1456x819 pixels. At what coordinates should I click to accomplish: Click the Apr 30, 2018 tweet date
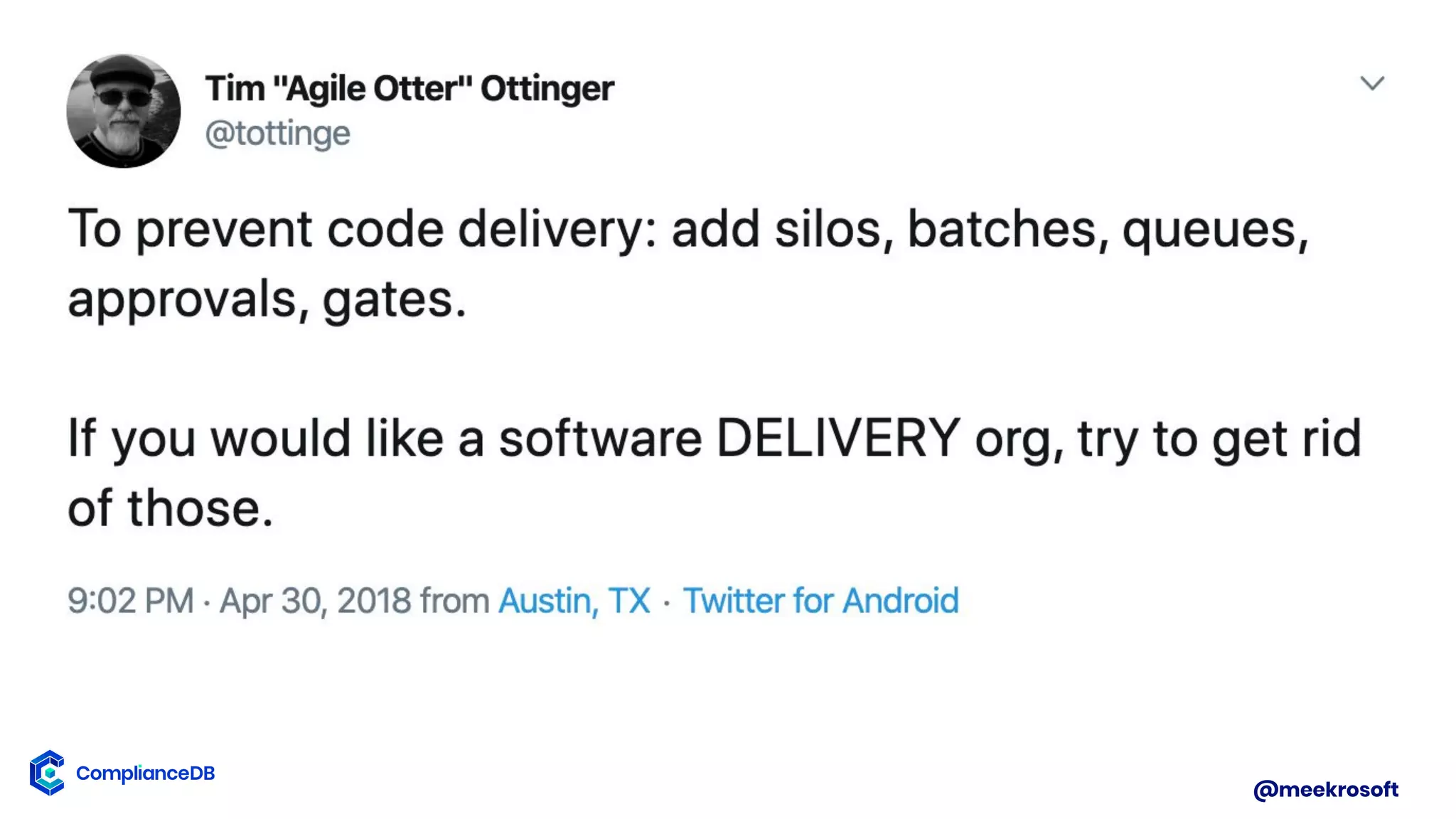point(315,601)
